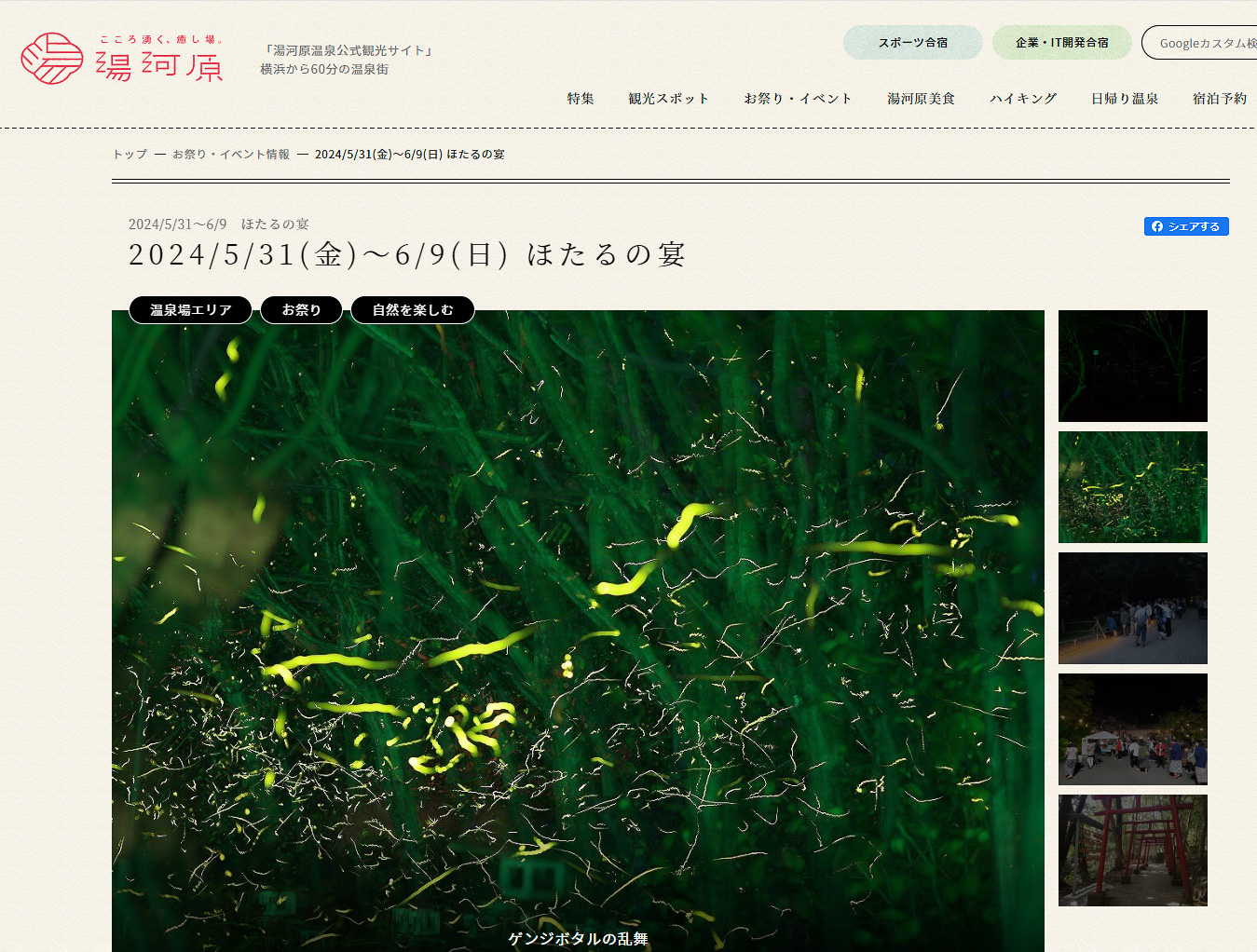This screenshot has height=952, width=1257.
Task: Click the 自然を楽しむ tag
Action: click(x=413, y=310)
